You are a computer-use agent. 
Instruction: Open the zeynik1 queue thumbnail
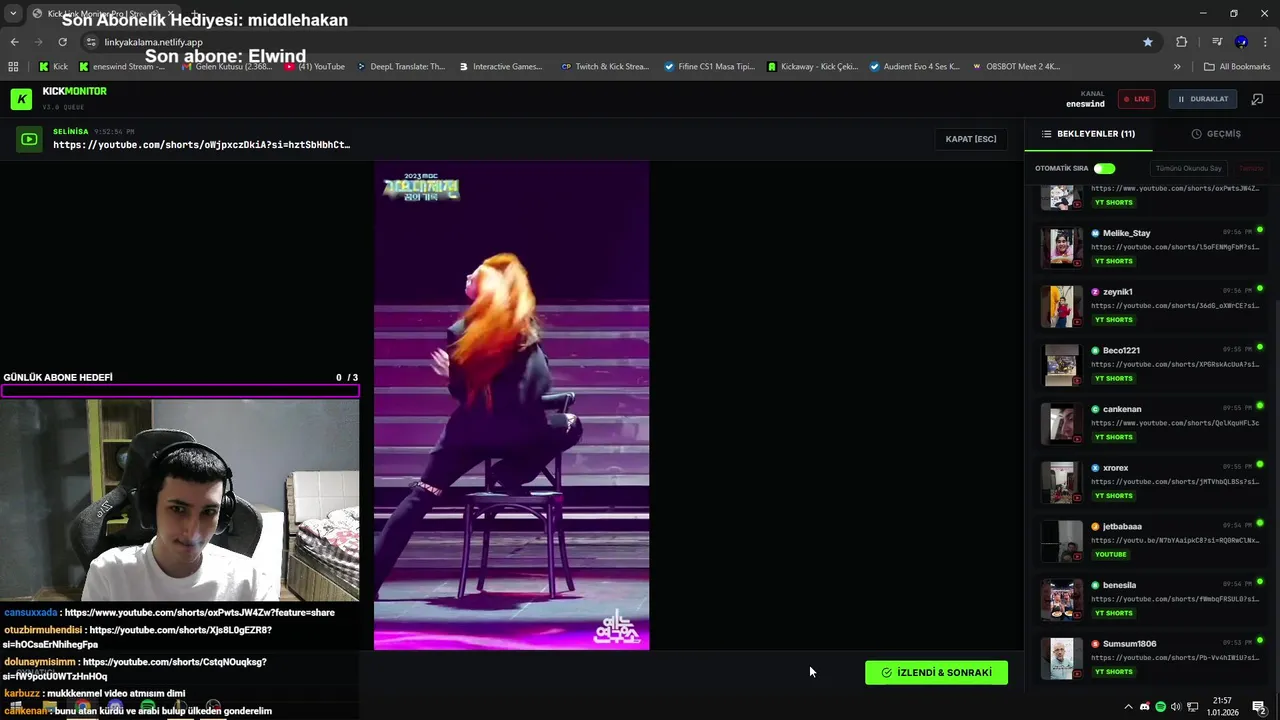[1061, 306]
